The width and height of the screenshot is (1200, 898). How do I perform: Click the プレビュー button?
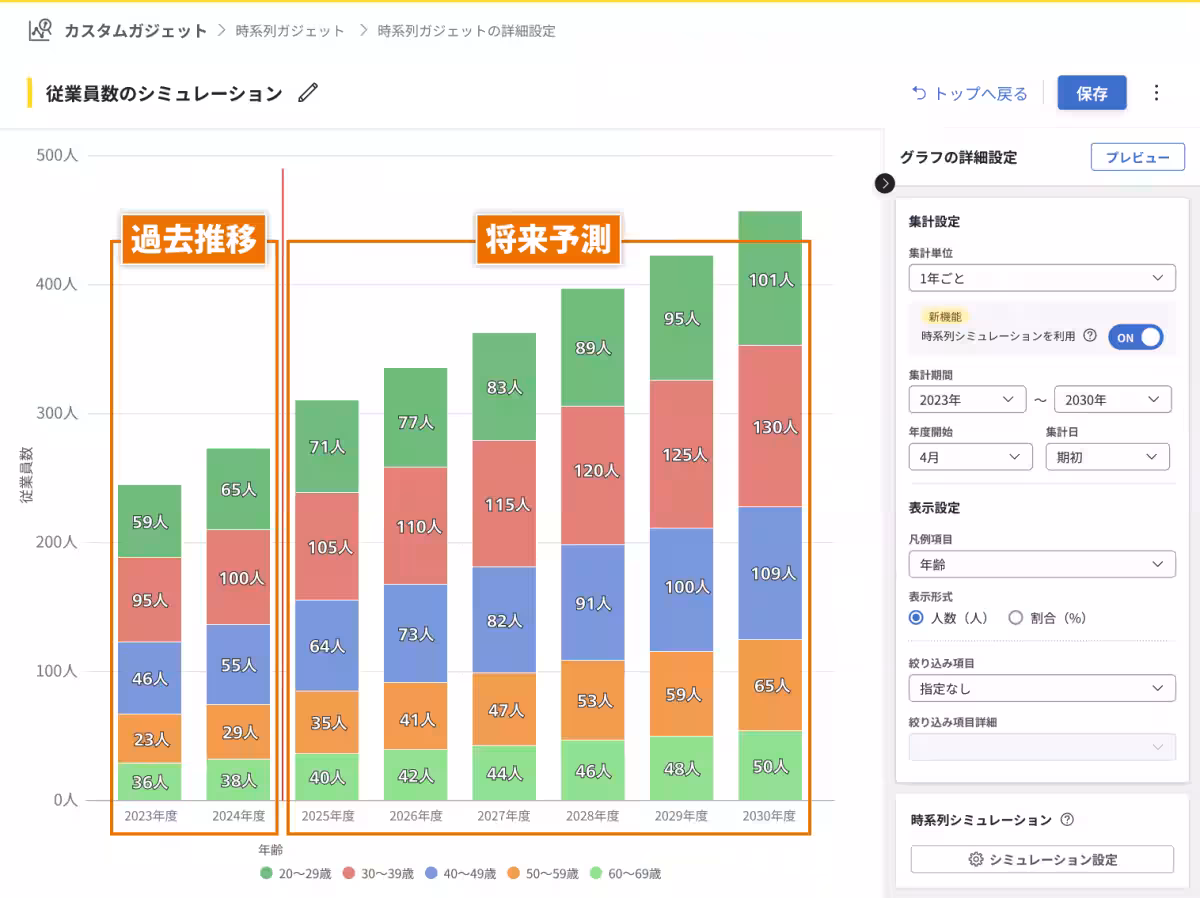[1137, 157]
